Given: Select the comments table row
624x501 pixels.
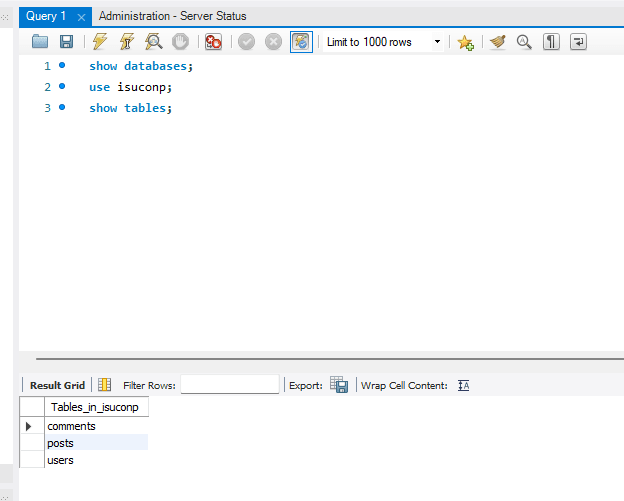Looking at the screenshot, I should (x=96, y=426).
